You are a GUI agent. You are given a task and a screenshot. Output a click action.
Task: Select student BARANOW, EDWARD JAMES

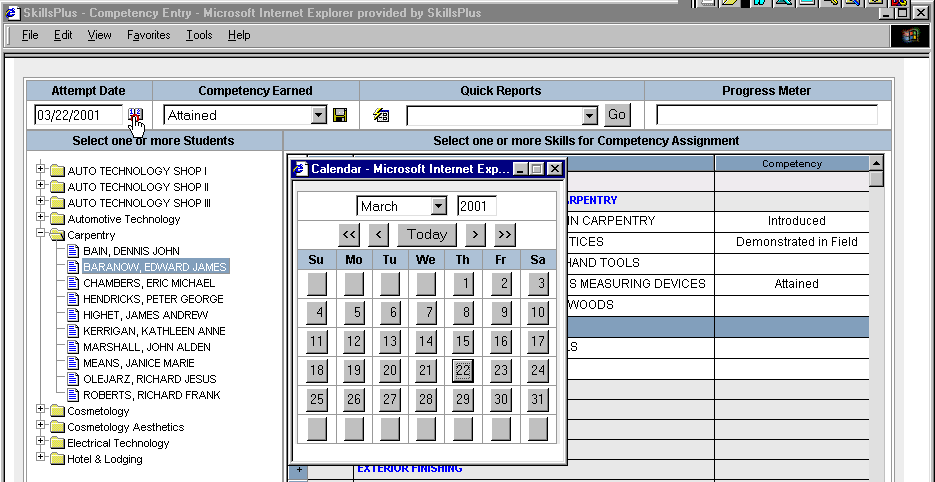pyautogui.click(x=154, y=267)
